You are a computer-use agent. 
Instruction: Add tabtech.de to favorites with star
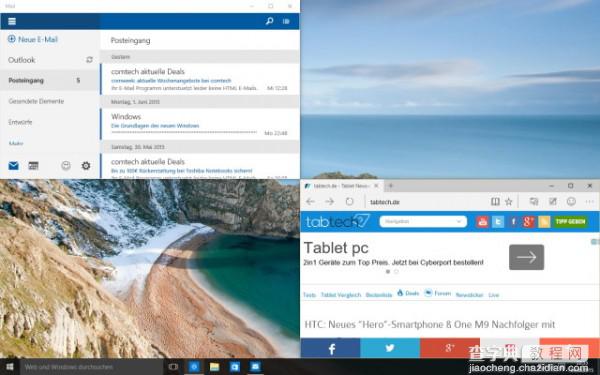(x=509, y=201)
